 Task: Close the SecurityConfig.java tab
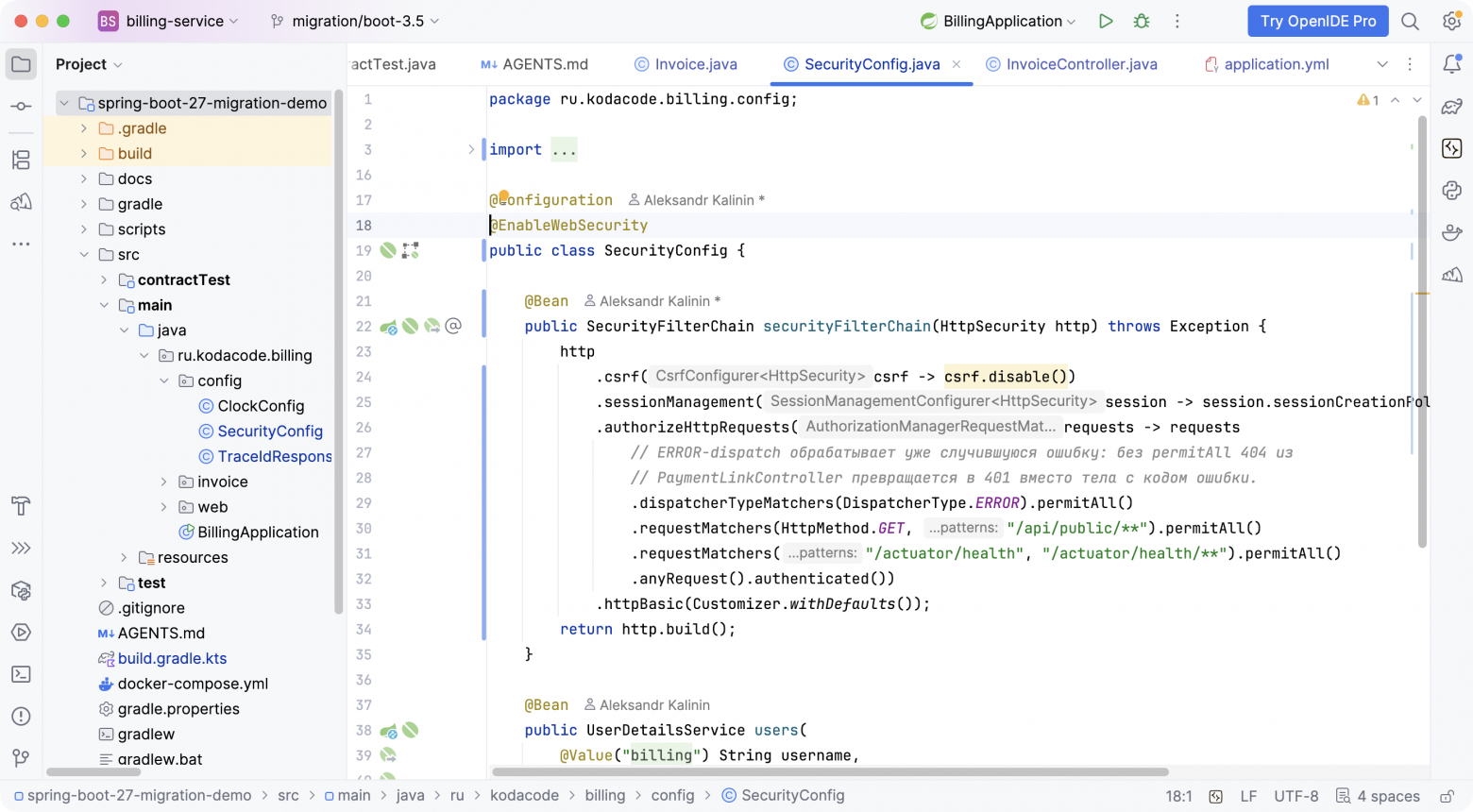pyautogui.click(x=957, y=64)
